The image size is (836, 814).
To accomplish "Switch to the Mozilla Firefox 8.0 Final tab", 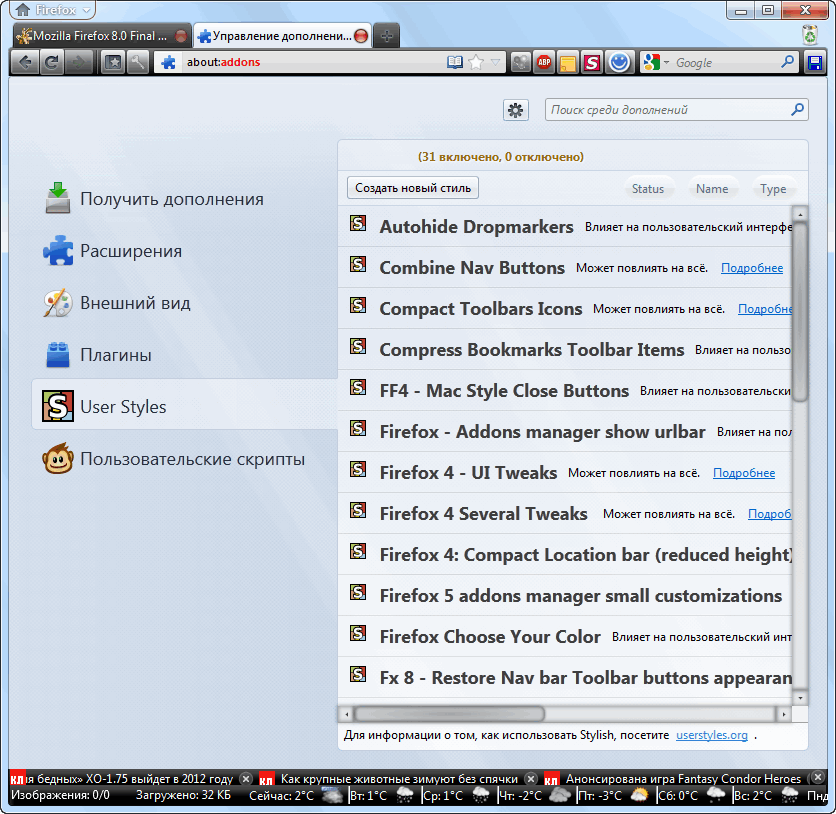I will [x=100, y=36].
